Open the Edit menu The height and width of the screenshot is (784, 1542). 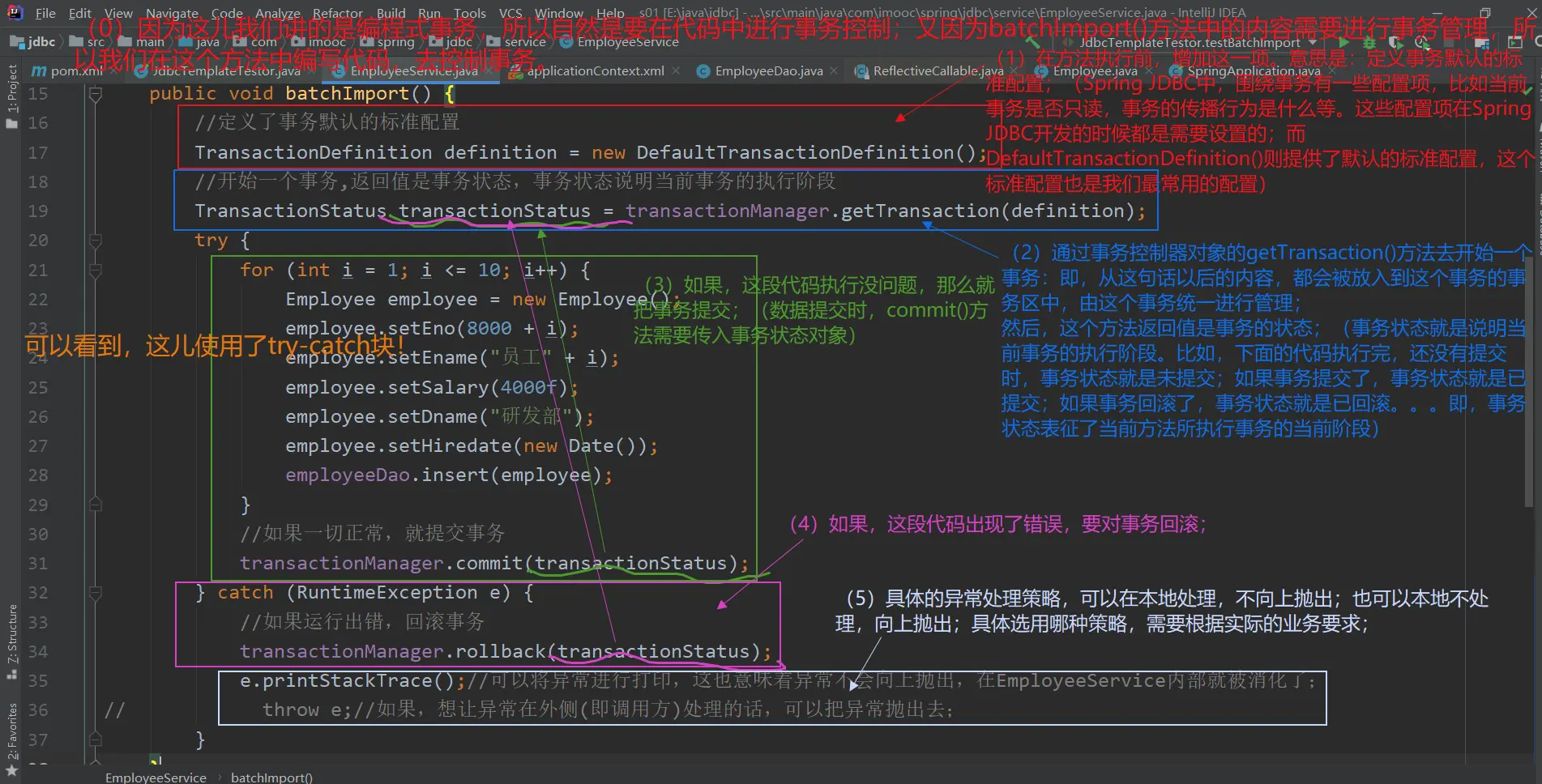click(x=80, y=13)
